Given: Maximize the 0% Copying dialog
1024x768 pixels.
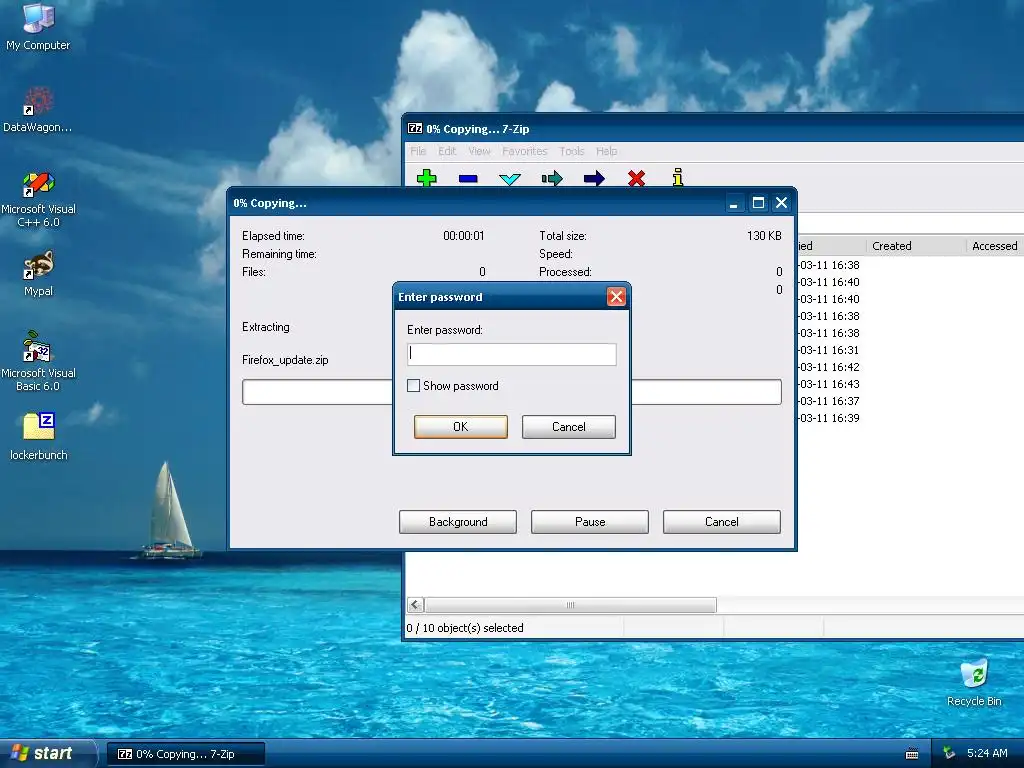Looking at the screenshot, I should tap(758, 203).
